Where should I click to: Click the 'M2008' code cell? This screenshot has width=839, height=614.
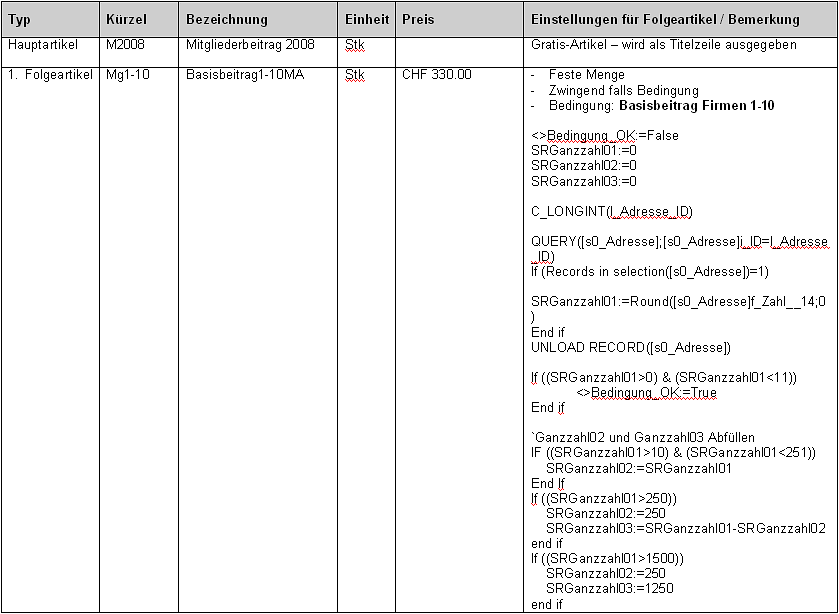tap(125, 45)
